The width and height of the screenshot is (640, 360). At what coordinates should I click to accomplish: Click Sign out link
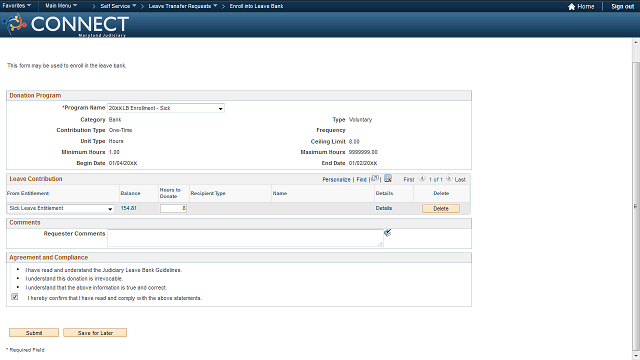tap(622, 7)
